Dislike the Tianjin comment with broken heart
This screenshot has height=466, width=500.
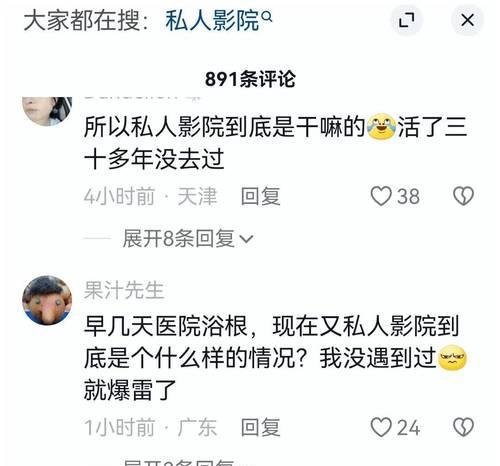463,196
